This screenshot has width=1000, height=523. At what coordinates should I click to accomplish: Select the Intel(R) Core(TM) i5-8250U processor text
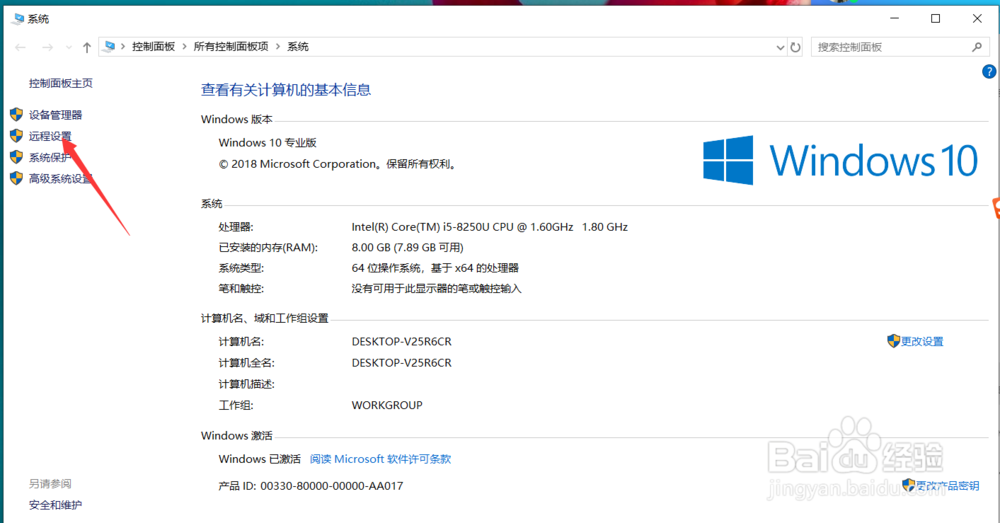pyautogui.click(x=489, y=227)
